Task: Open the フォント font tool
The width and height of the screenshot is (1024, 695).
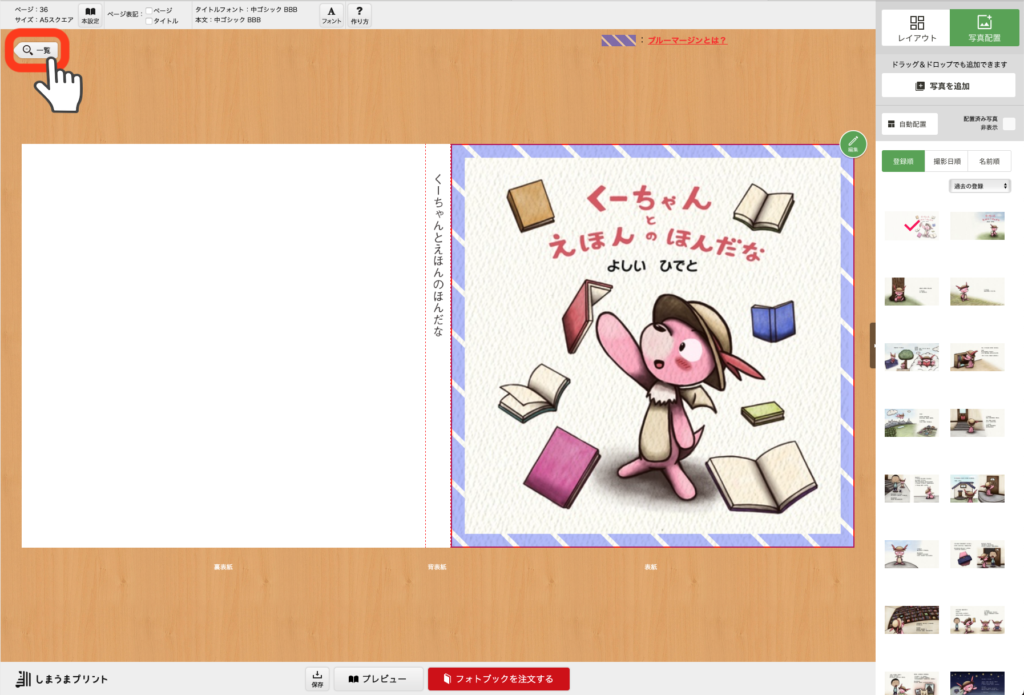Action: point(331,15)
